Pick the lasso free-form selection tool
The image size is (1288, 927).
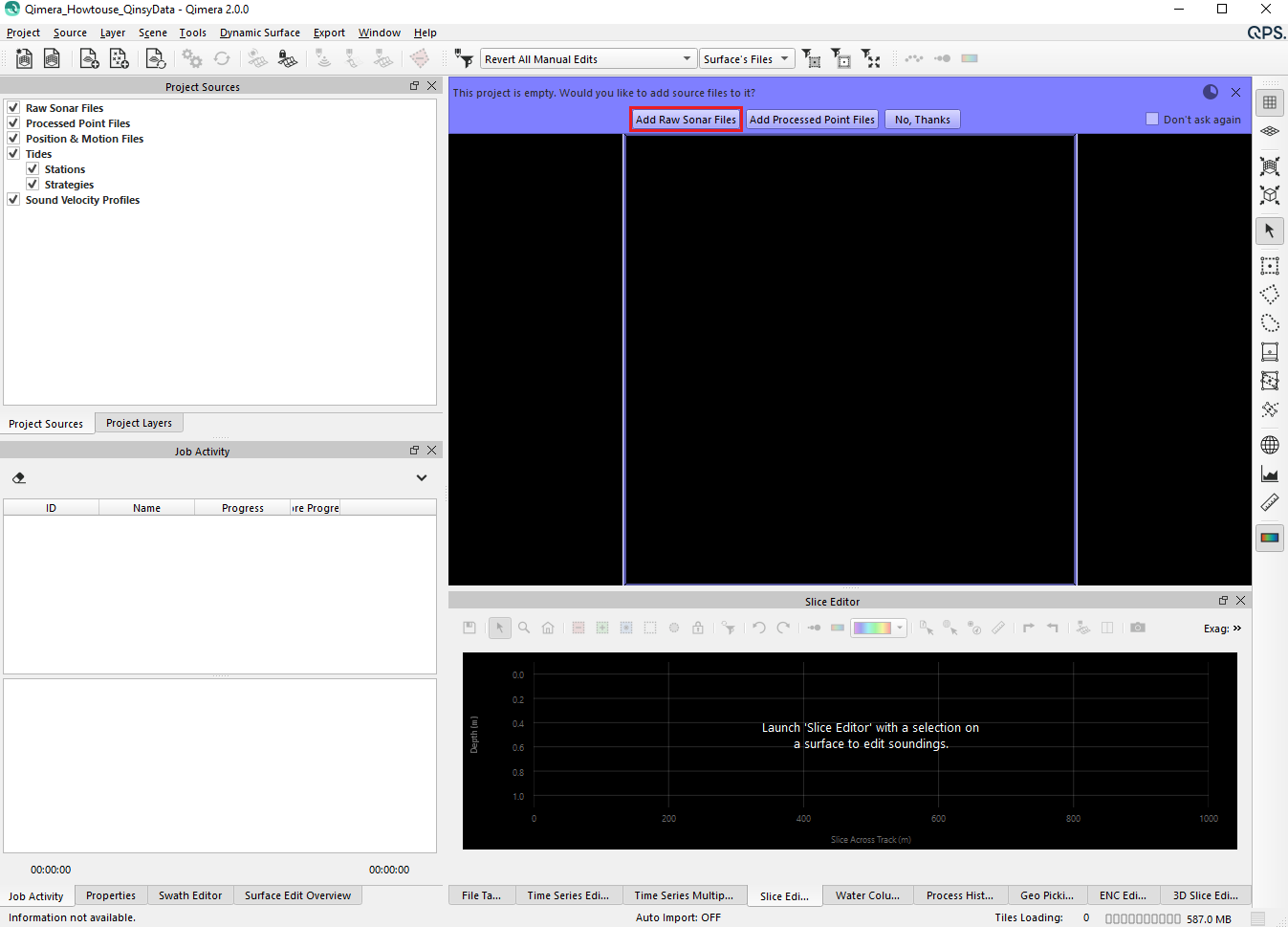1270,323
